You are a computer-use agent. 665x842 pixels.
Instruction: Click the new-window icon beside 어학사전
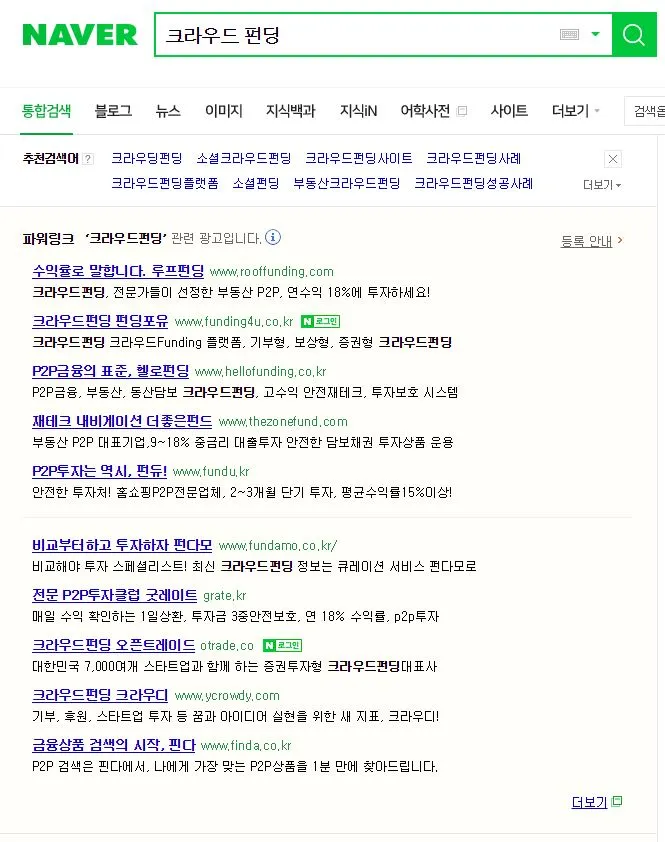point(461,111)
